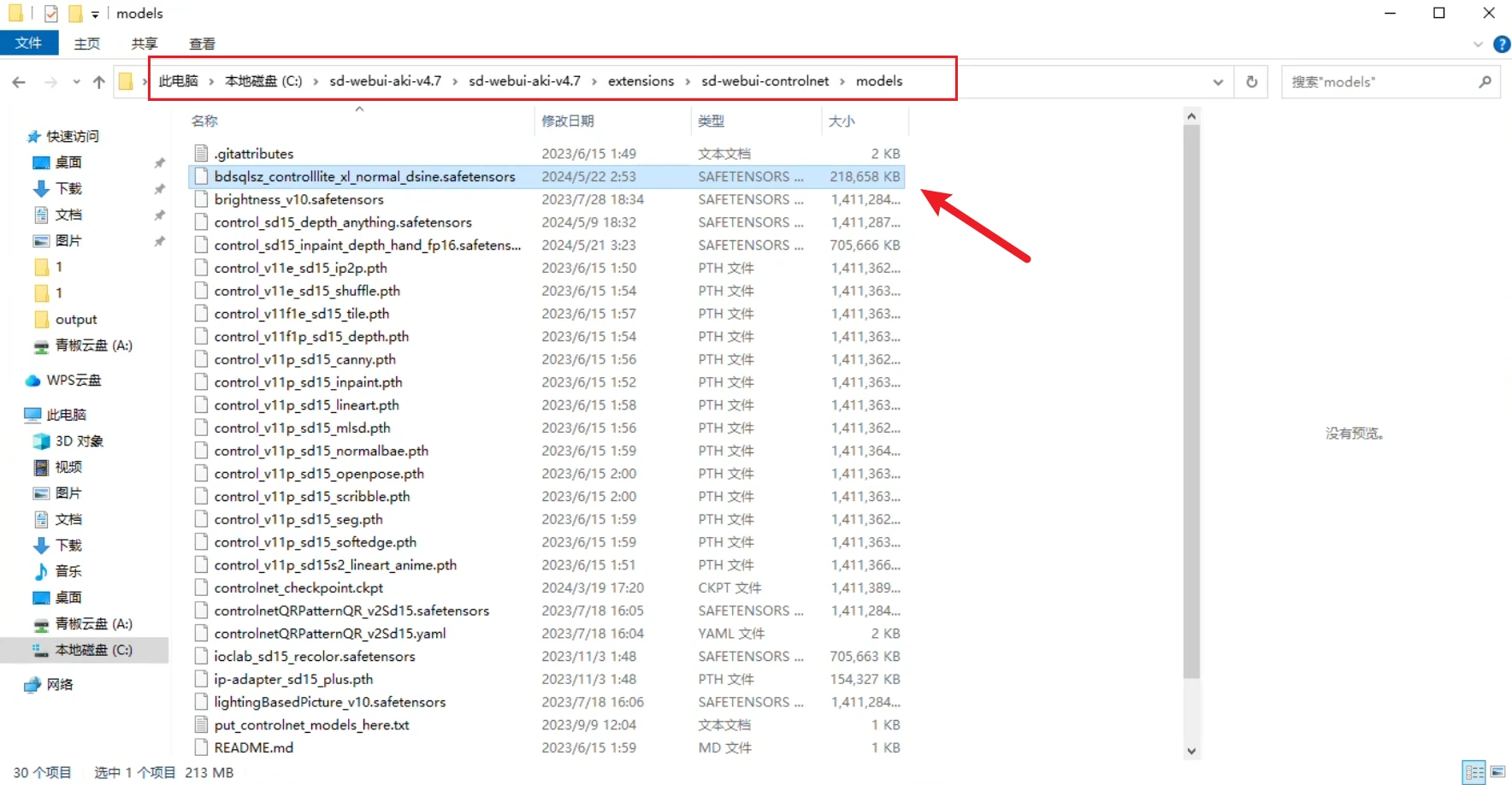The image size is (1512, 785).
Task: Select brightness_v10.safetensors file
Action: point(298,199)
